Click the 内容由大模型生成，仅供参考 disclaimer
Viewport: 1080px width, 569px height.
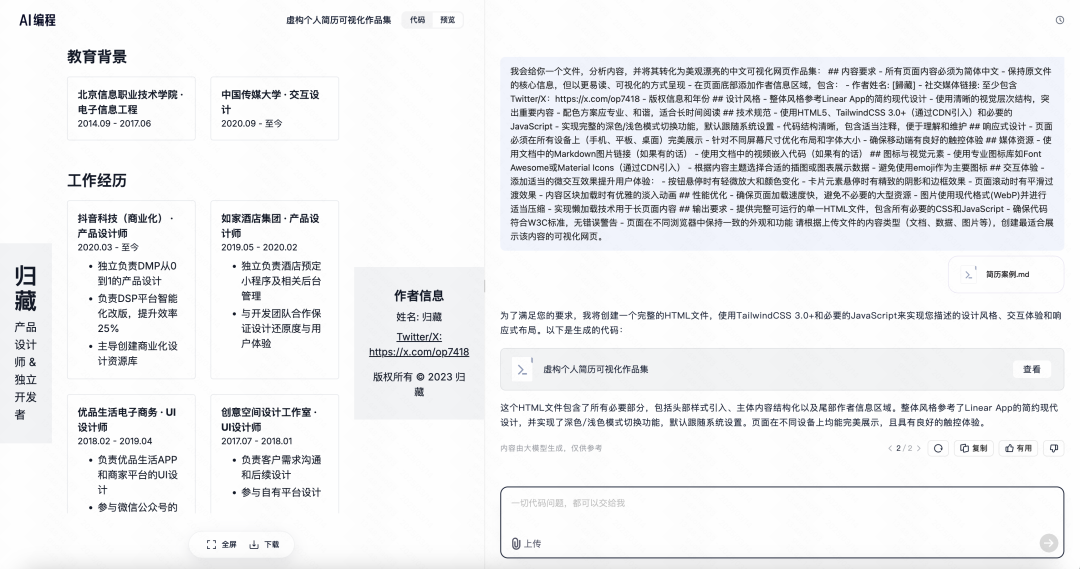click(551, 448)
